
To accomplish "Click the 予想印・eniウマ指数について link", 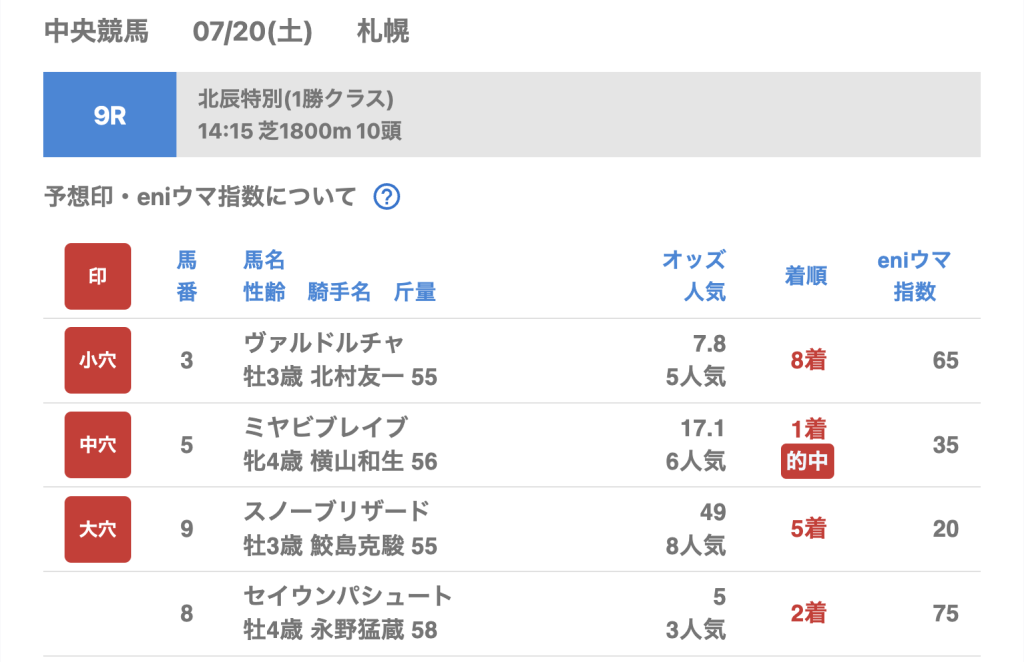I will [200, 197].
